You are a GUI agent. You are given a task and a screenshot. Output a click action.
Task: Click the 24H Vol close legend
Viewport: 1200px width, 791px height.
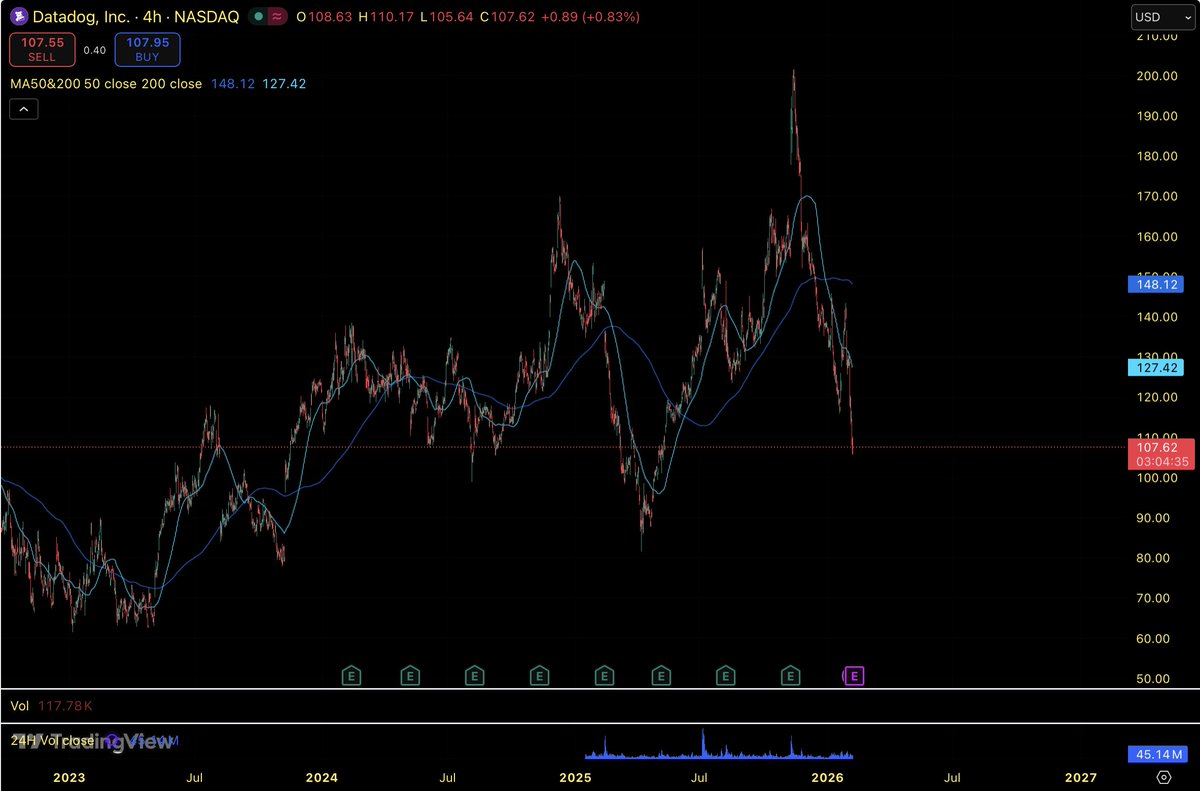52,741
